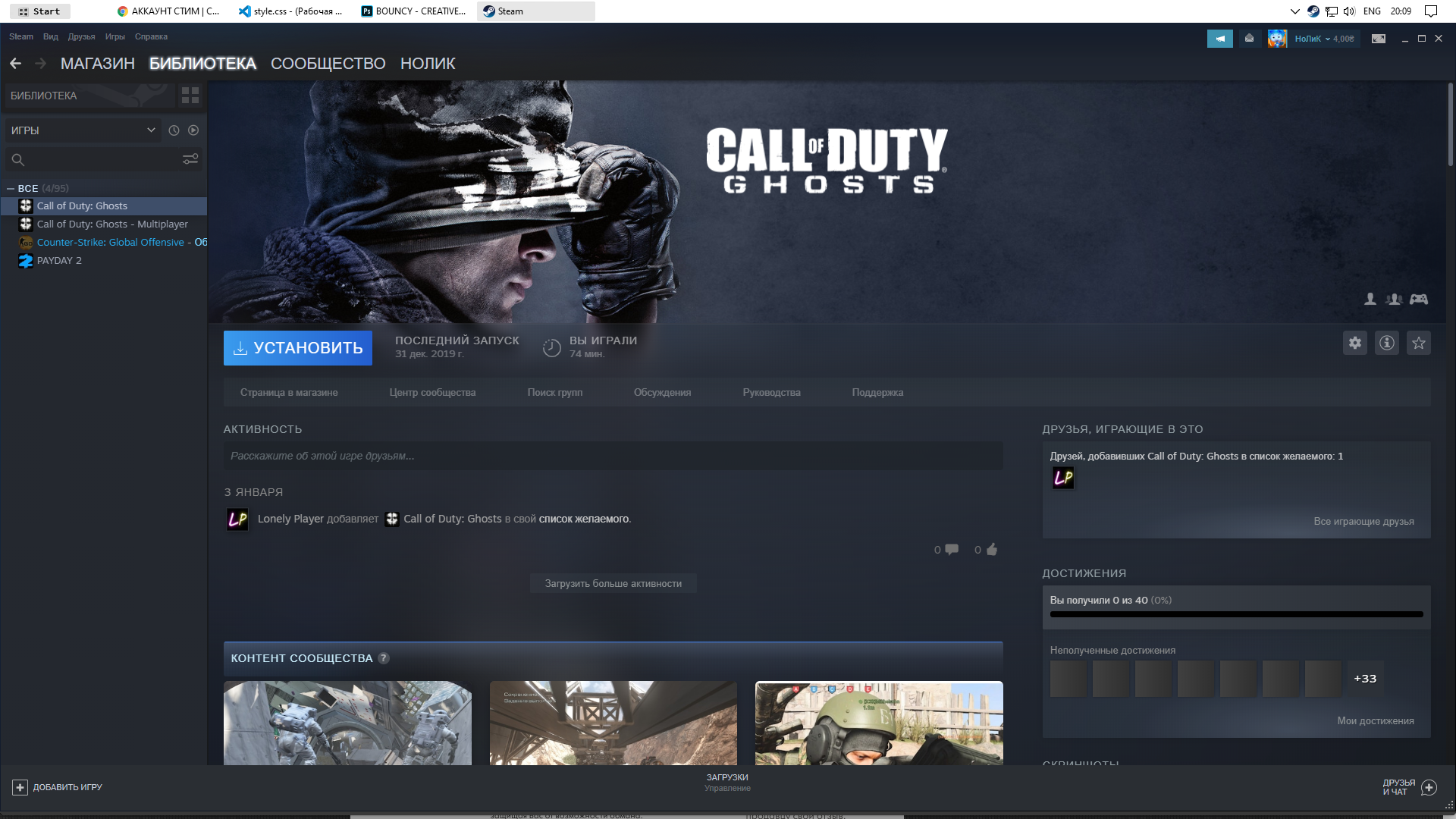Open advanced filter settings icon in search bar
Viewport: 1456px width, 819px height.
[x=190, y=159]
